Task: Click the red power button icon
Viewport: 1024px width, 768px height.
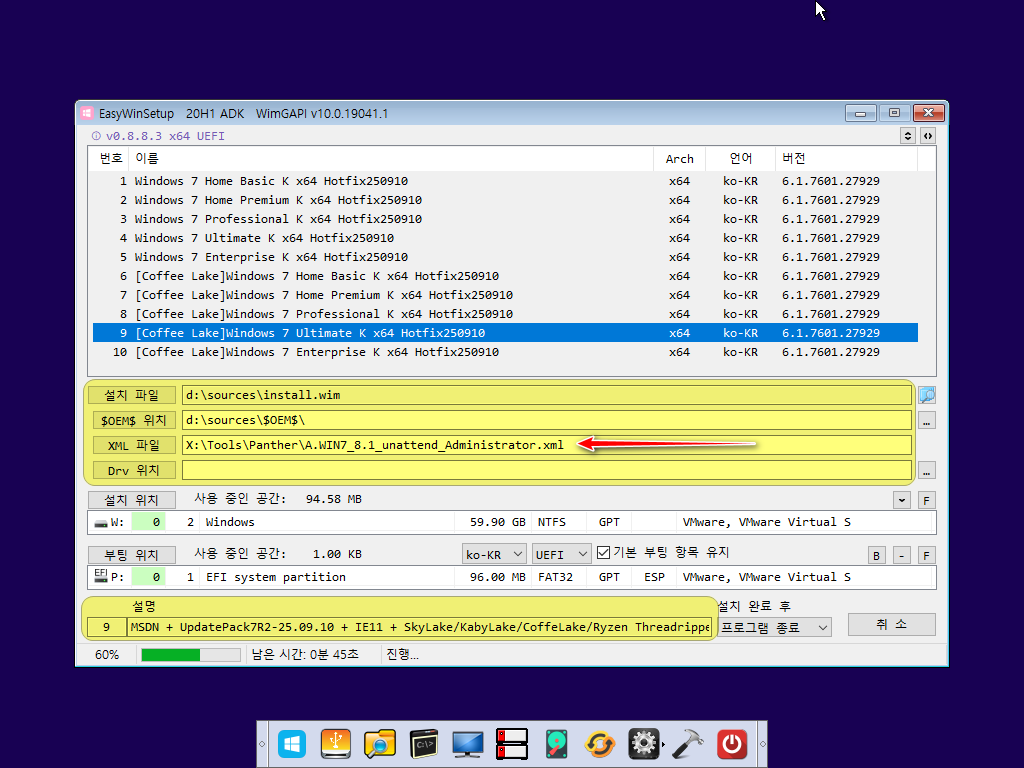Action: [732, 744]
